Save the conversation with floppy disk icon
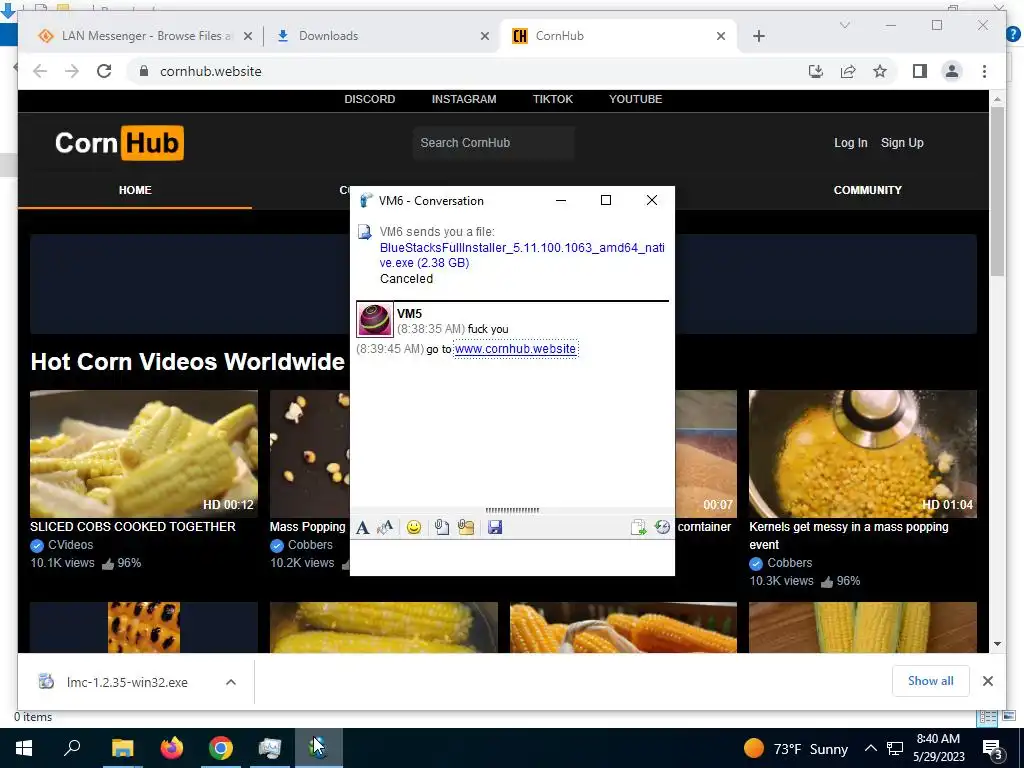 click(x=495, y=528)
